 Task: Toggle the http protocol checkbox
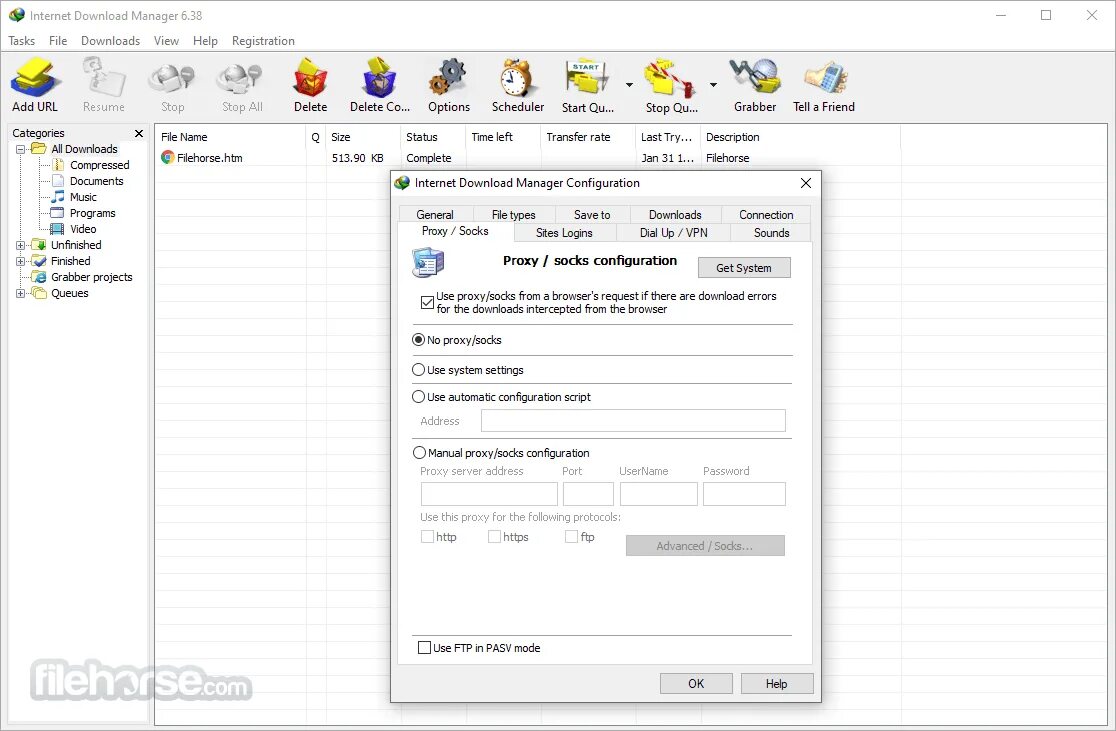pos(427,537)
